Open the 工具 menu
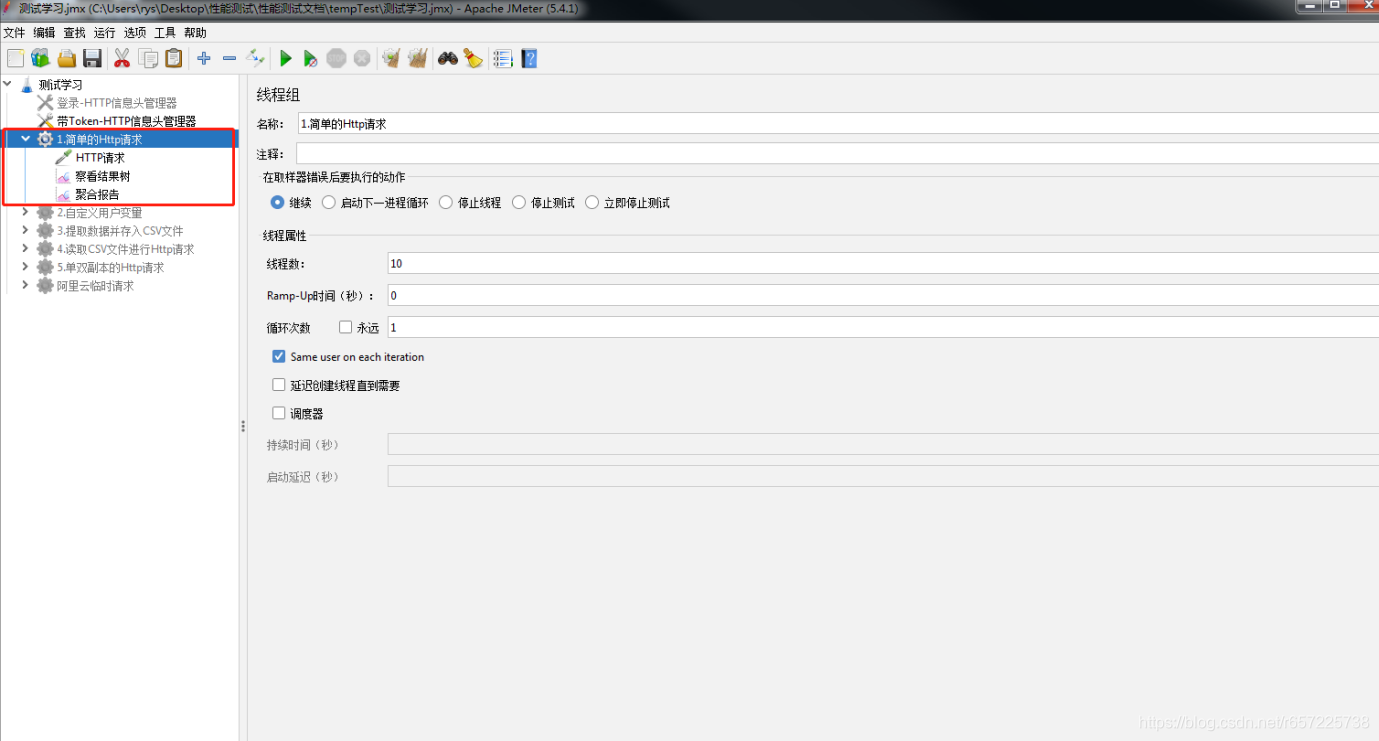The image size is (1379, 741). pos(165,33)
